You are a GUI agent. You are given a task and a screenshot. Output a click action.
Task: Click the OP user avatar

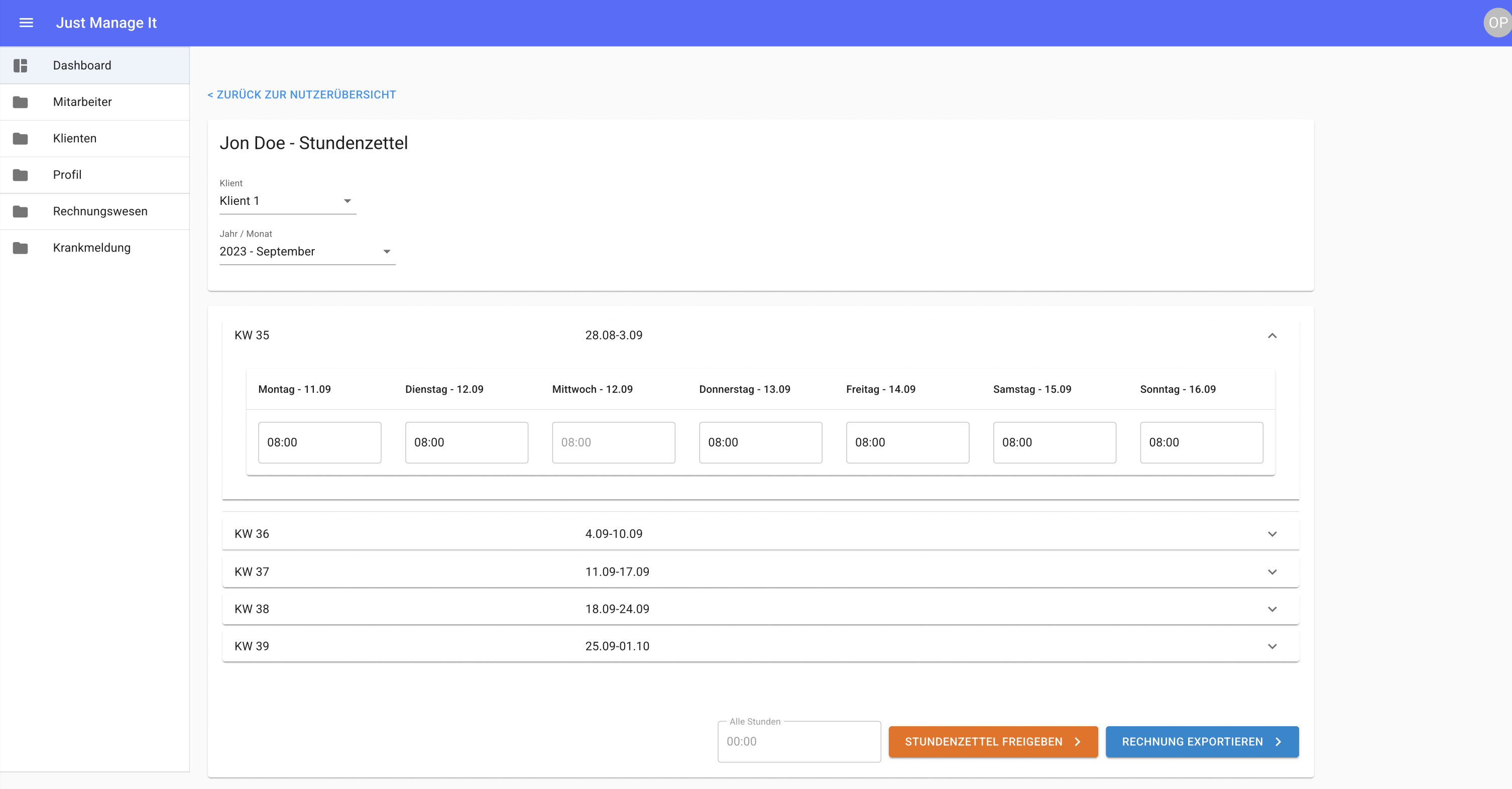coord(1497,23)
